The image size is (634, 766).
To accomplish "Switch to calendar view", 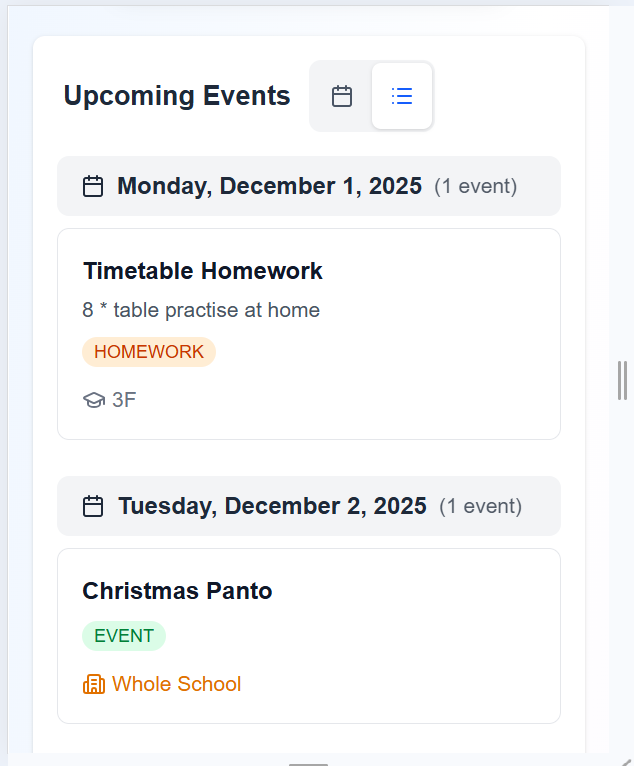I will tap(342, 96).
